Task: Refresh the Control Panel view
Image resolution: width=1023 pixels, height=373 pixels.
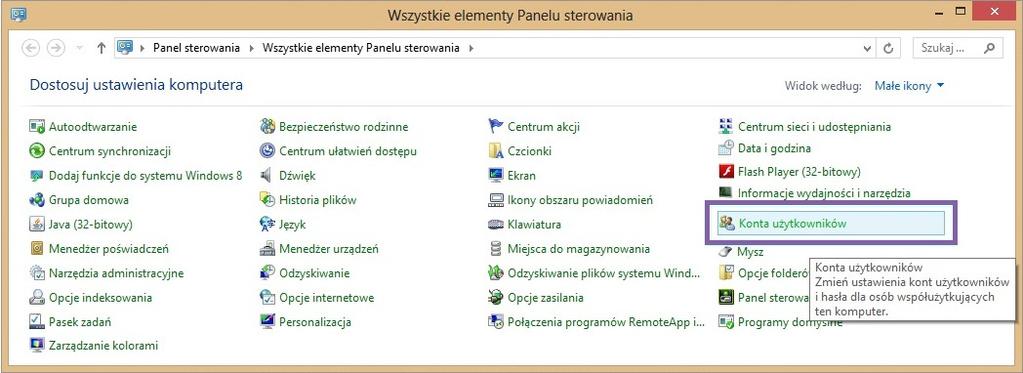Action: [x=888, y=48]
